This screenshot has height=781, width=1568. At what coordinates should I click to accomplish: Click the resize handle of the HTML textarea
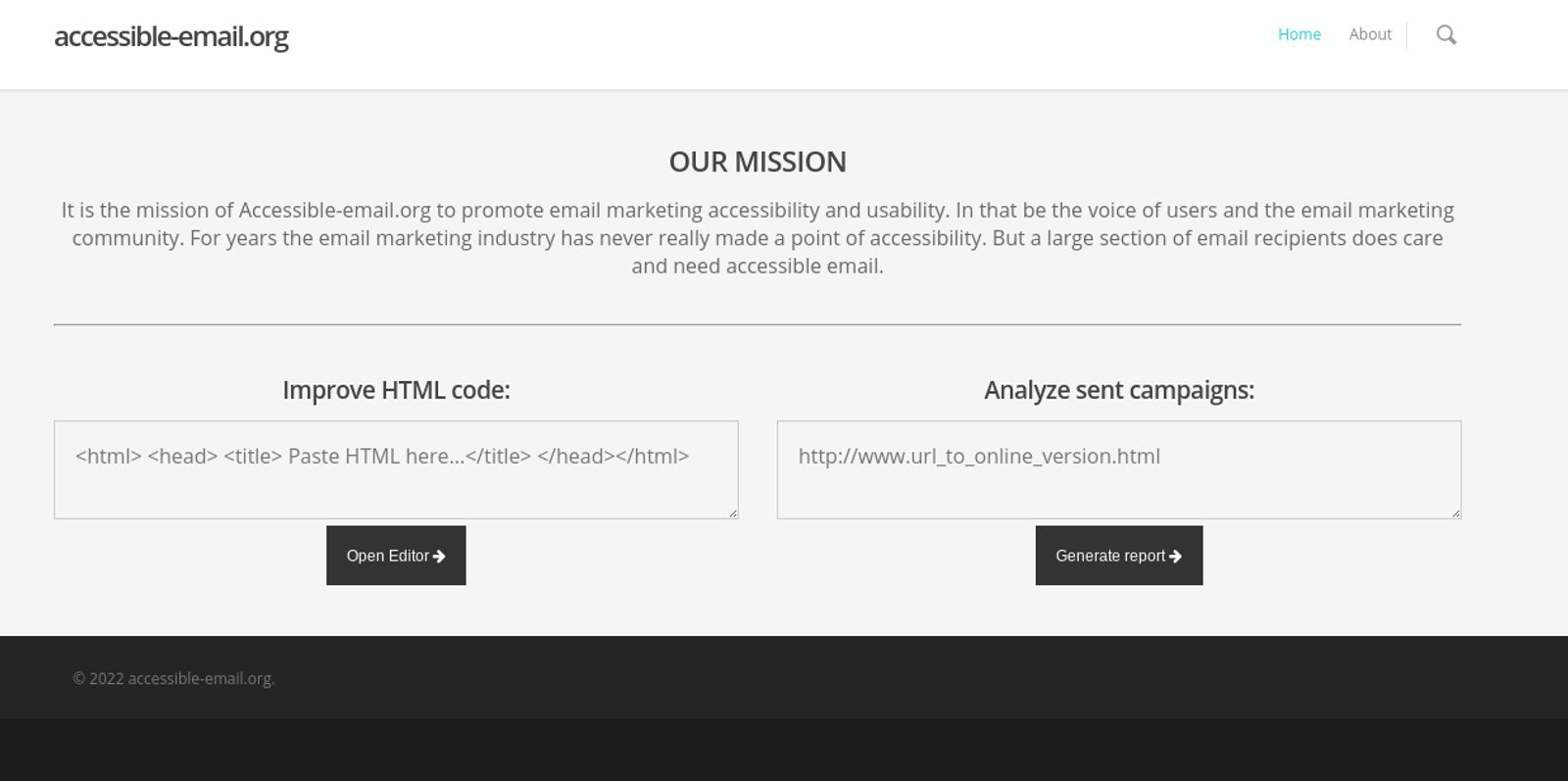pyautogui.click(x=733, y=513)
